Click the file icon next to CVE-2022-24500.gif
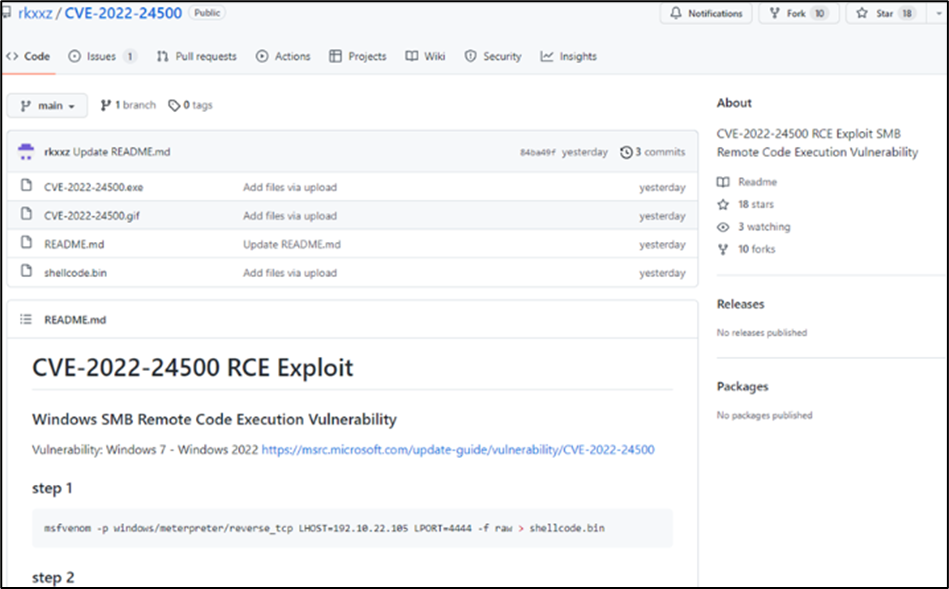 [x=26, y=213]
